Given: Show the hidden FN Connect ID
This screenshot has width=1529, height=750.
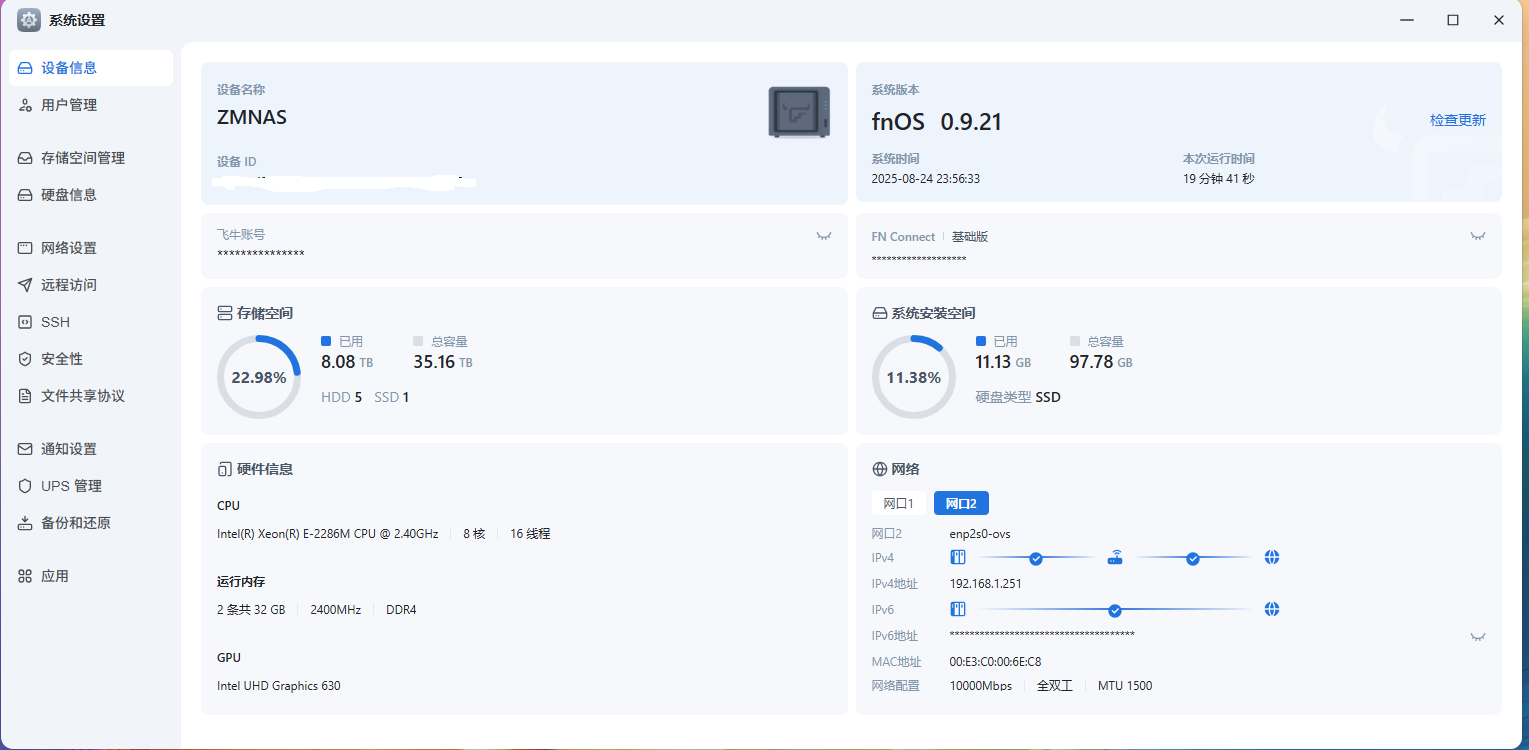Looking at the screenshot, I should pyautogui.click(x=1477, y=237).
